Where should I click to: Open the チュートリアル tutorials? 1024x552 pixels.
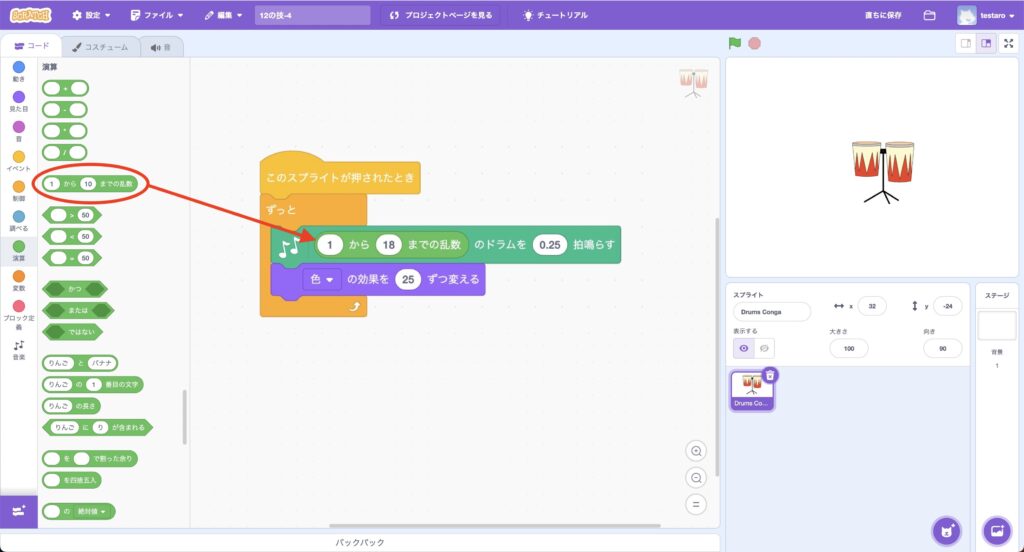point(555,15)
